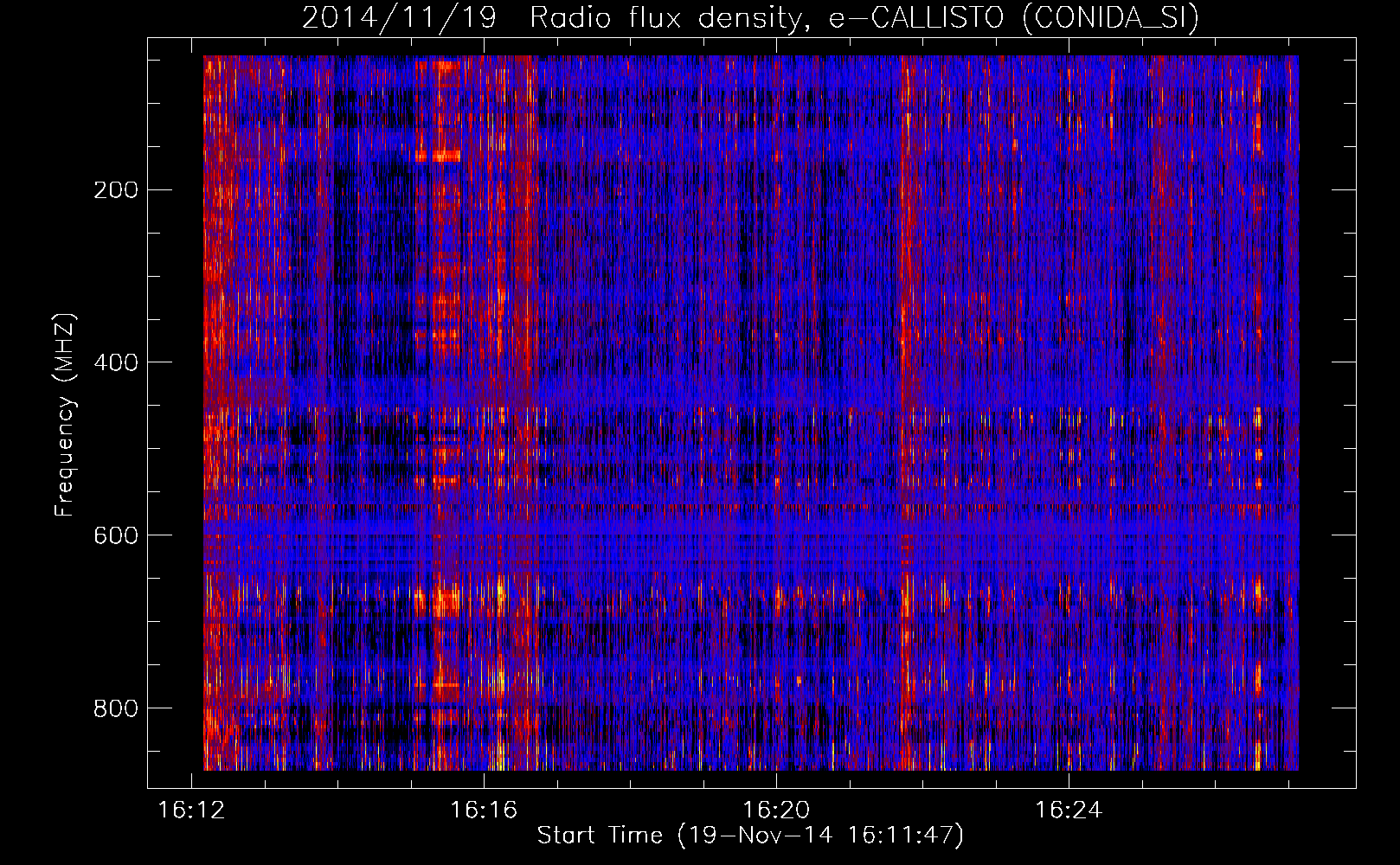Click the 16:20 time tick label
The height and width of the screenshot is (865, 1400).
[x=777, y=810]
